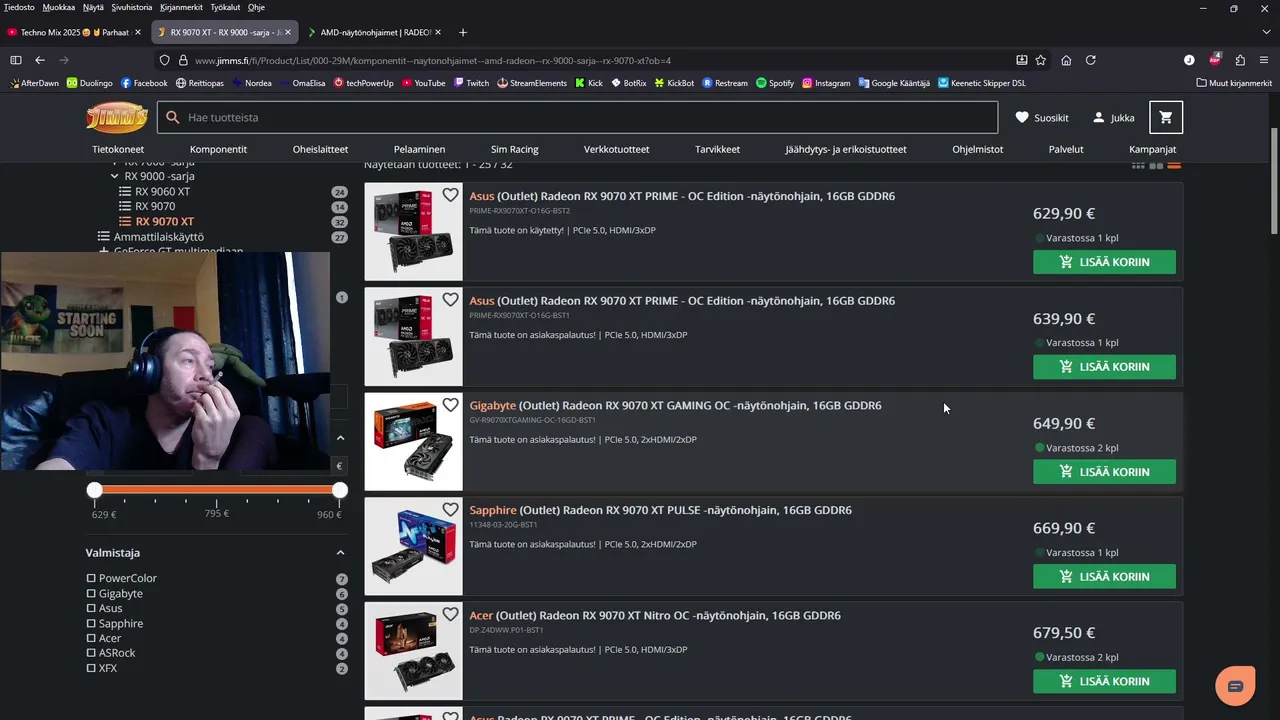Open the Twitch bookmark
Viewport: 1280px width, 720px height.
tap(471, 83)
